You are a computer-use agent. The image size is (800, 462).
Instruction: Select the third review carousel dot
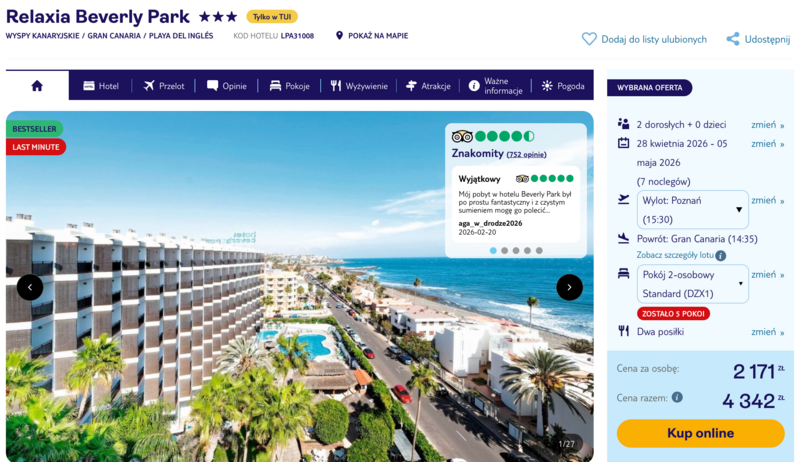pyautogui.click(x=516, y=250)
